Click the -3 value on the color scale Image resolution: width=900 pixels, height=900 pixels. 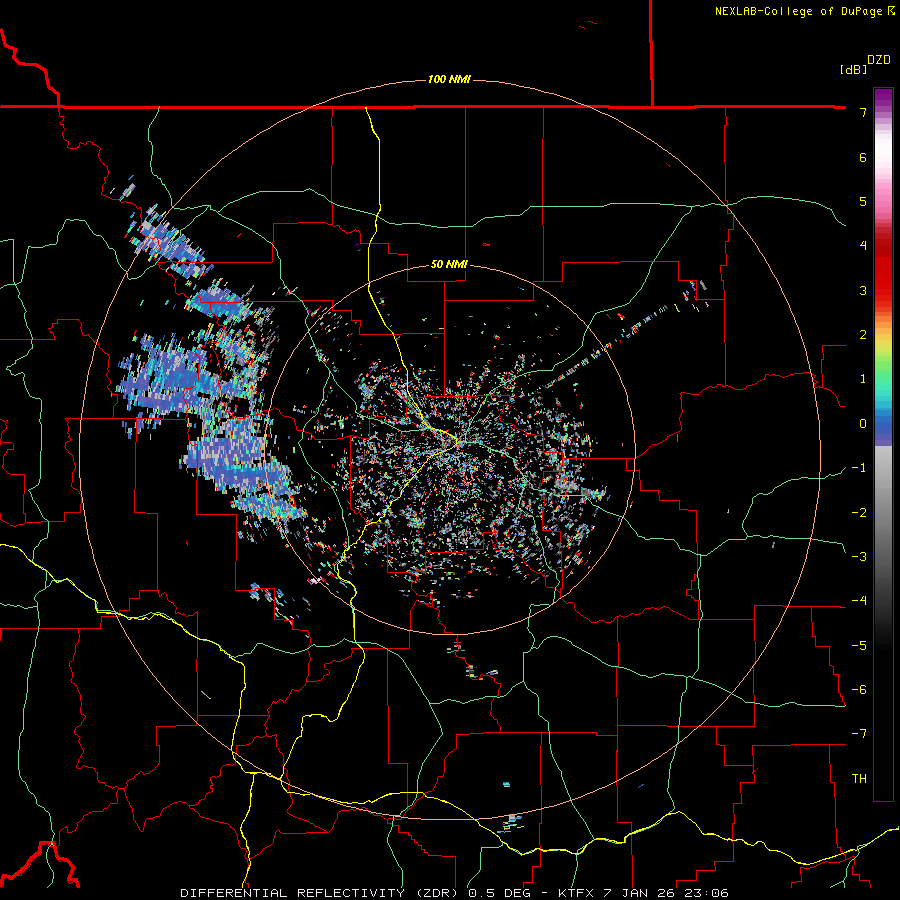tap(859, 557)
